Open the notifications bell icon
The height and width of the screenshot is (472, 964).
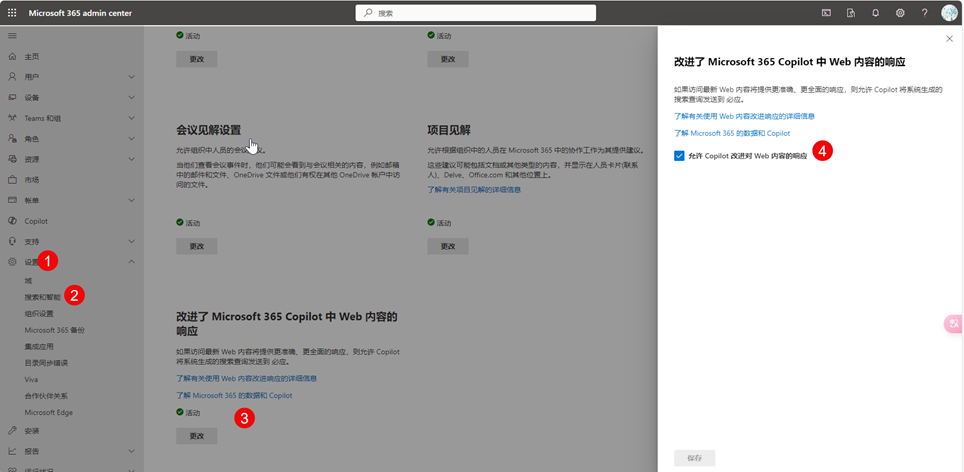(875, 13)
